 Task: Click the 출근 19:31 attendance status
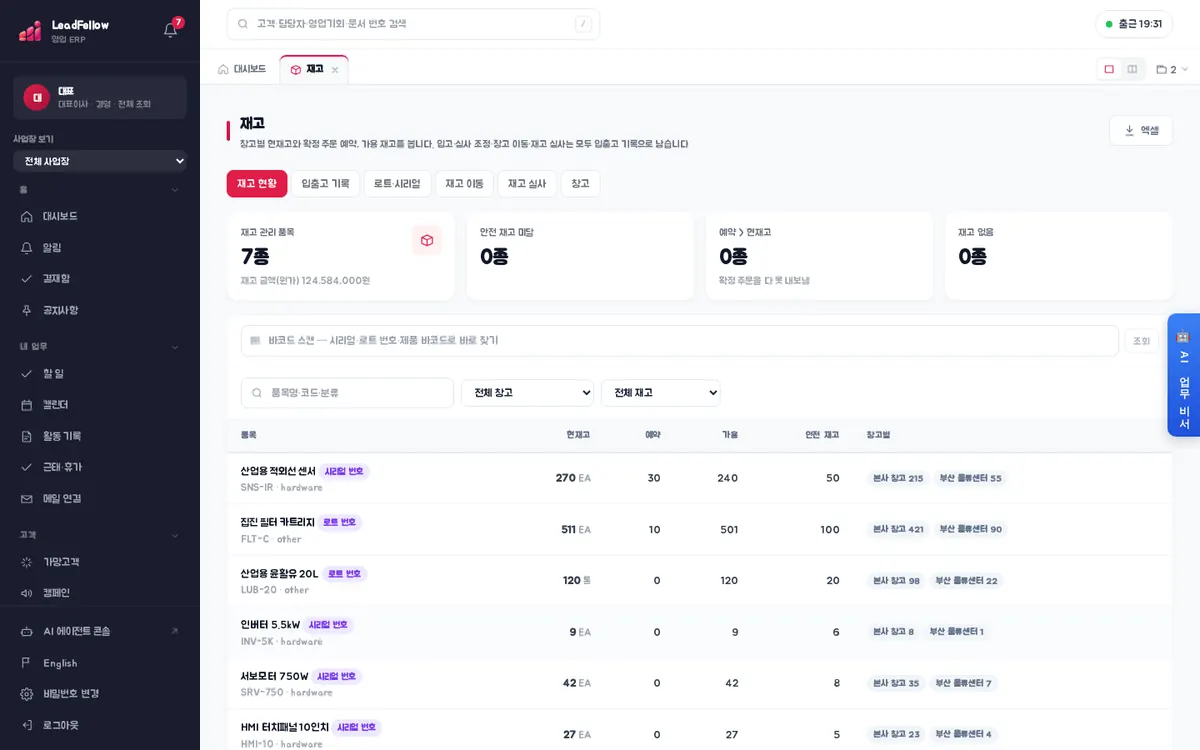point(1134,24)
